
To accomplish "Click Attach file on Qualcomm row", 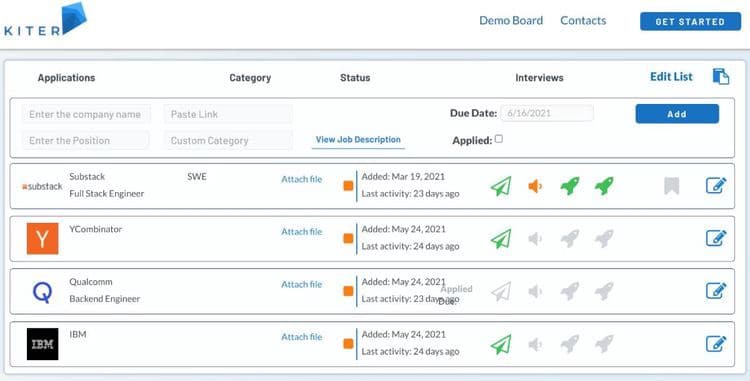I will [x=301, y=284].
